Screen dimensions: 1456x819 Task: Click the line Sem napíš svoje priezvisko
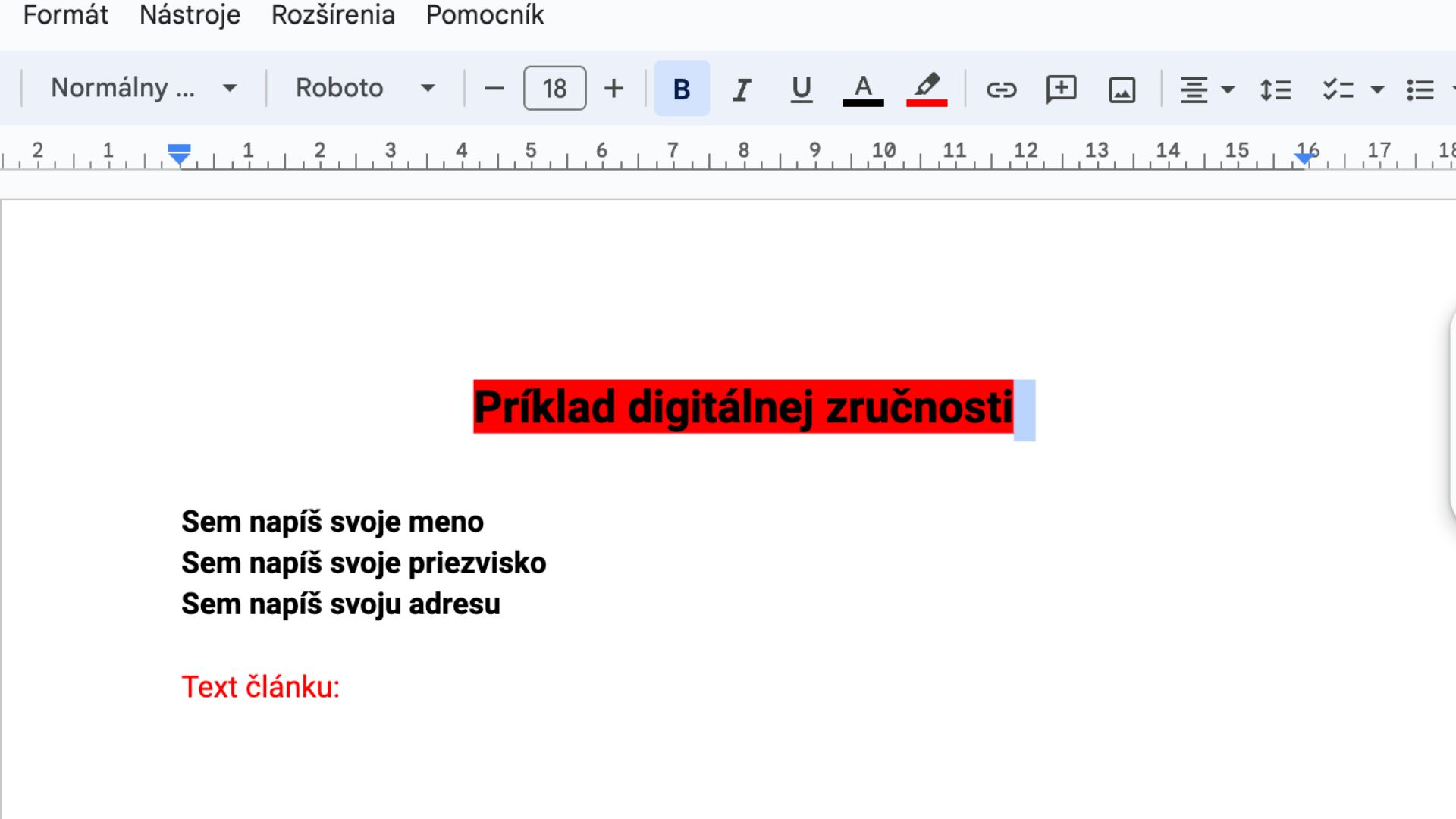coord(363,563)
